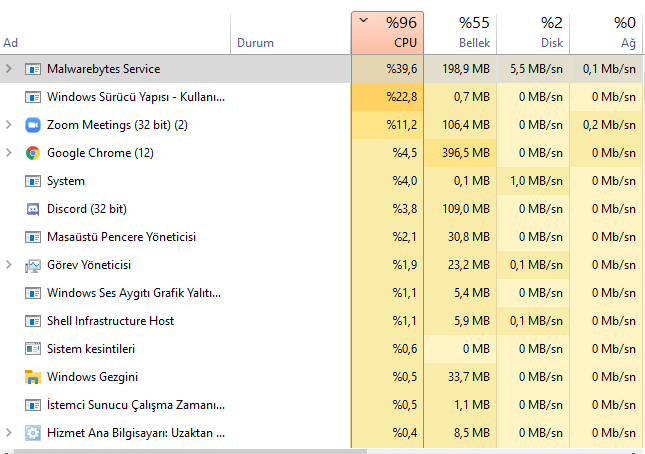Screen dimensions: 645x454
Task: Expand the Malwarebytes Service process group
Action: click(x=9, y=69)
